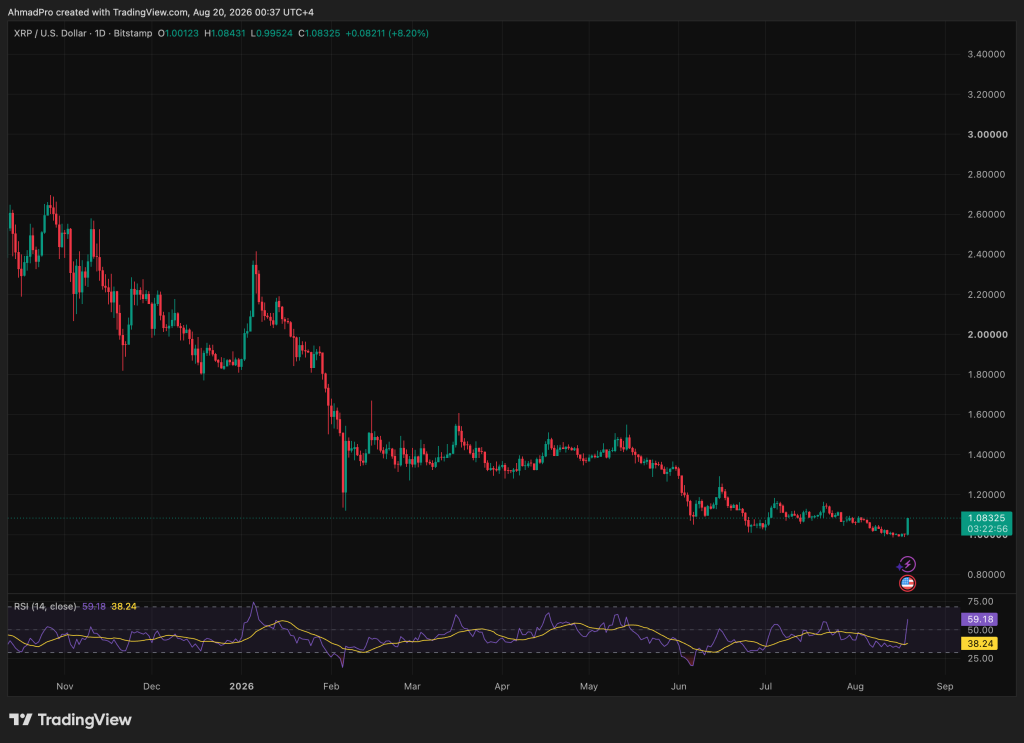Select the high value H1.08431
This screenshot has width=1024, height=743.
(x=225, y=33)
